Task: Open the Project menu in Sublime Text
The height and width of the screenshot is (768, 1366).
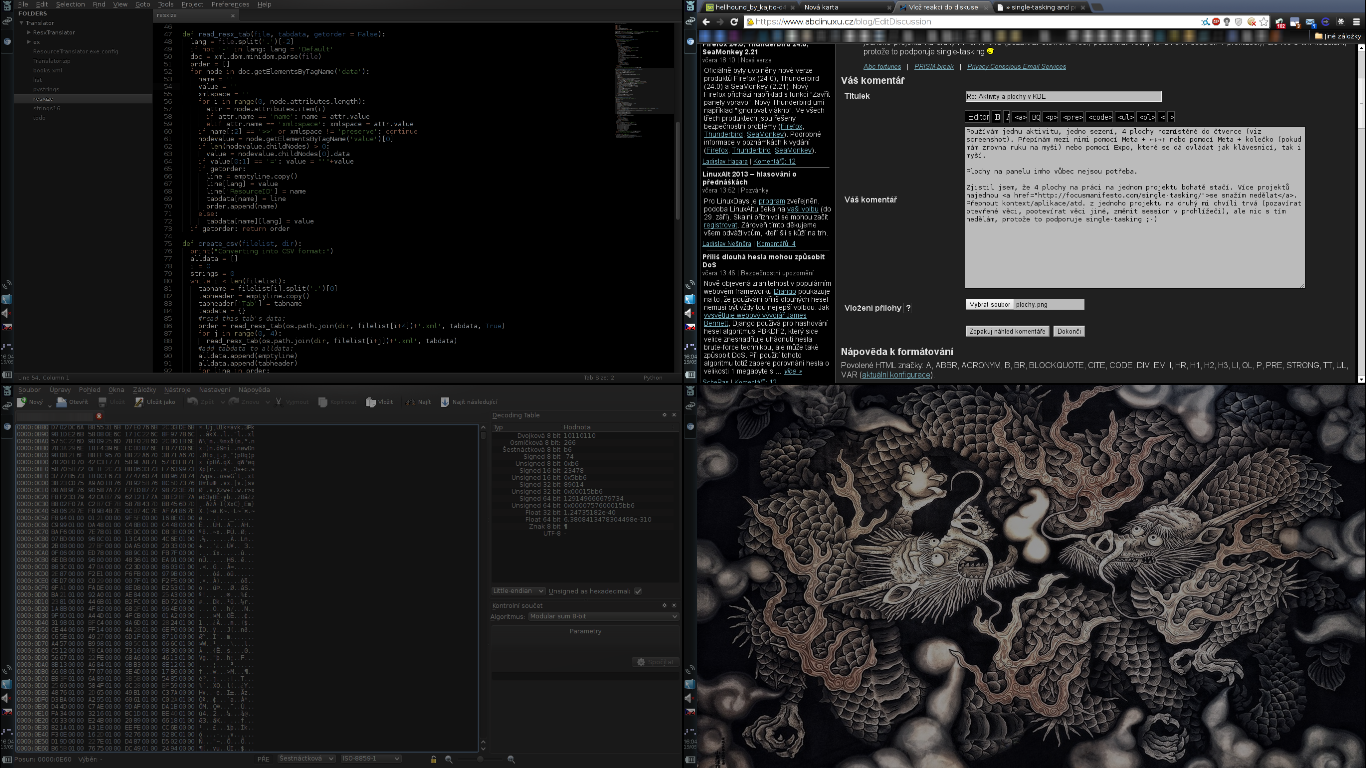Action: point(193,4)
